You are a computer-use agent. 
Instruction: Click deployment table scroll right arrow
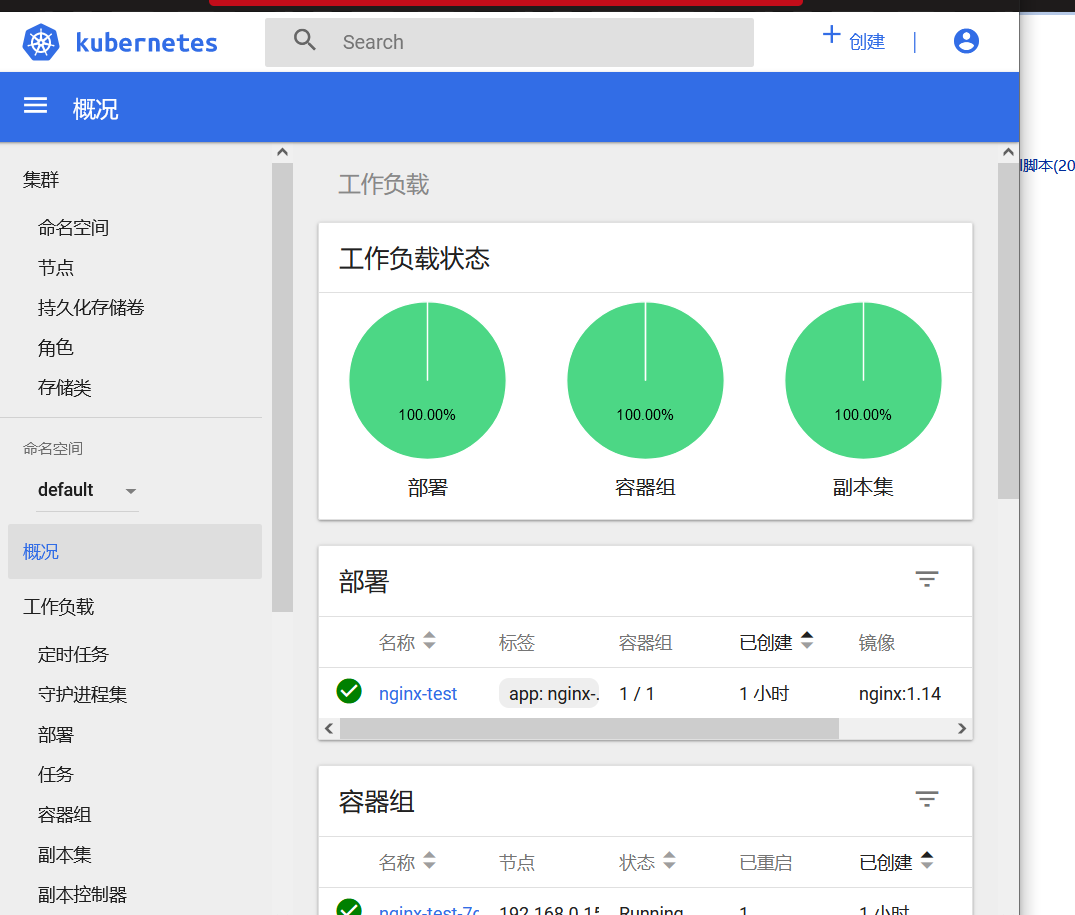point(962,729)
